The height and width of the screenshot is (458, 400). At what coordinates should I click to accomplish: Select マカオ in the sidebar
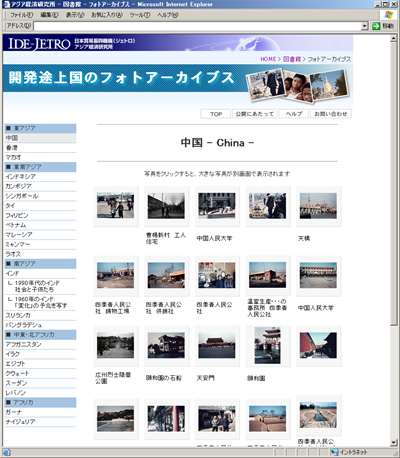[40, 157]
